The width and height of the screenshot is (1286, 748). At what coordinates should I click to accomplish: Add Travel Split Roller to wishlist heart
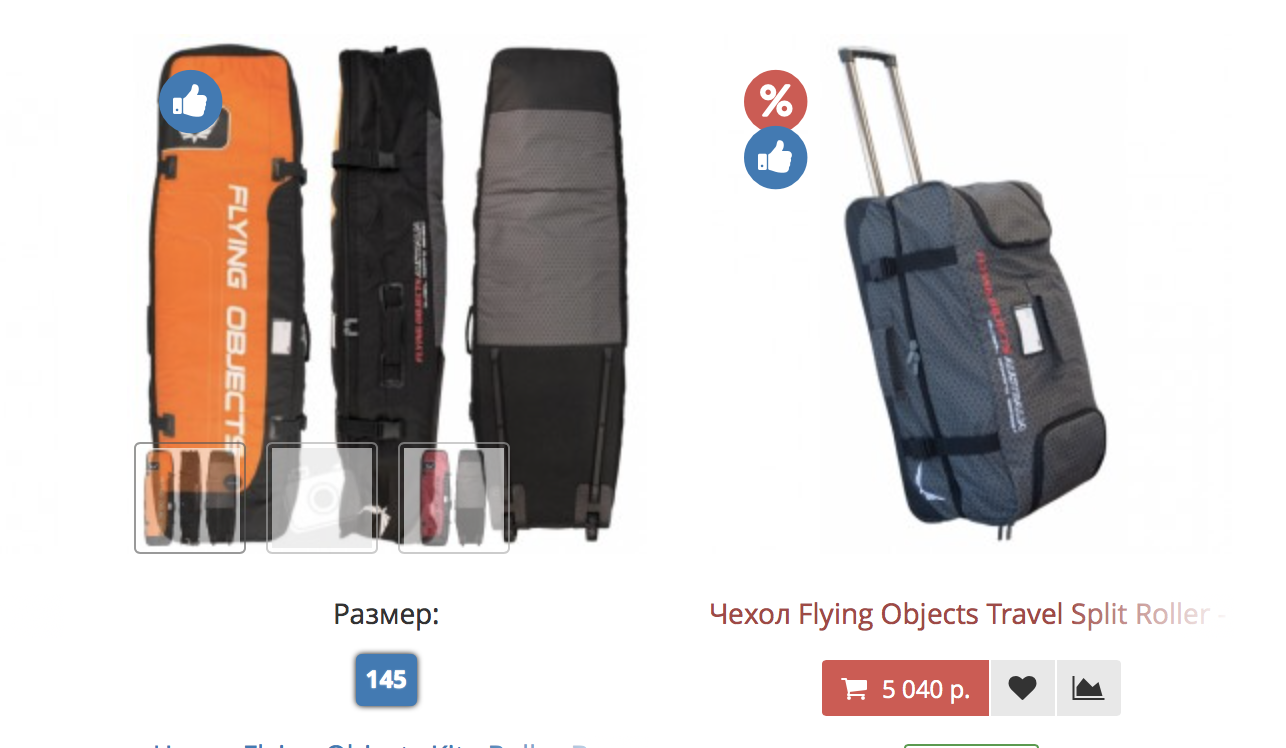pyautogui.click(x=1022, y=688)
